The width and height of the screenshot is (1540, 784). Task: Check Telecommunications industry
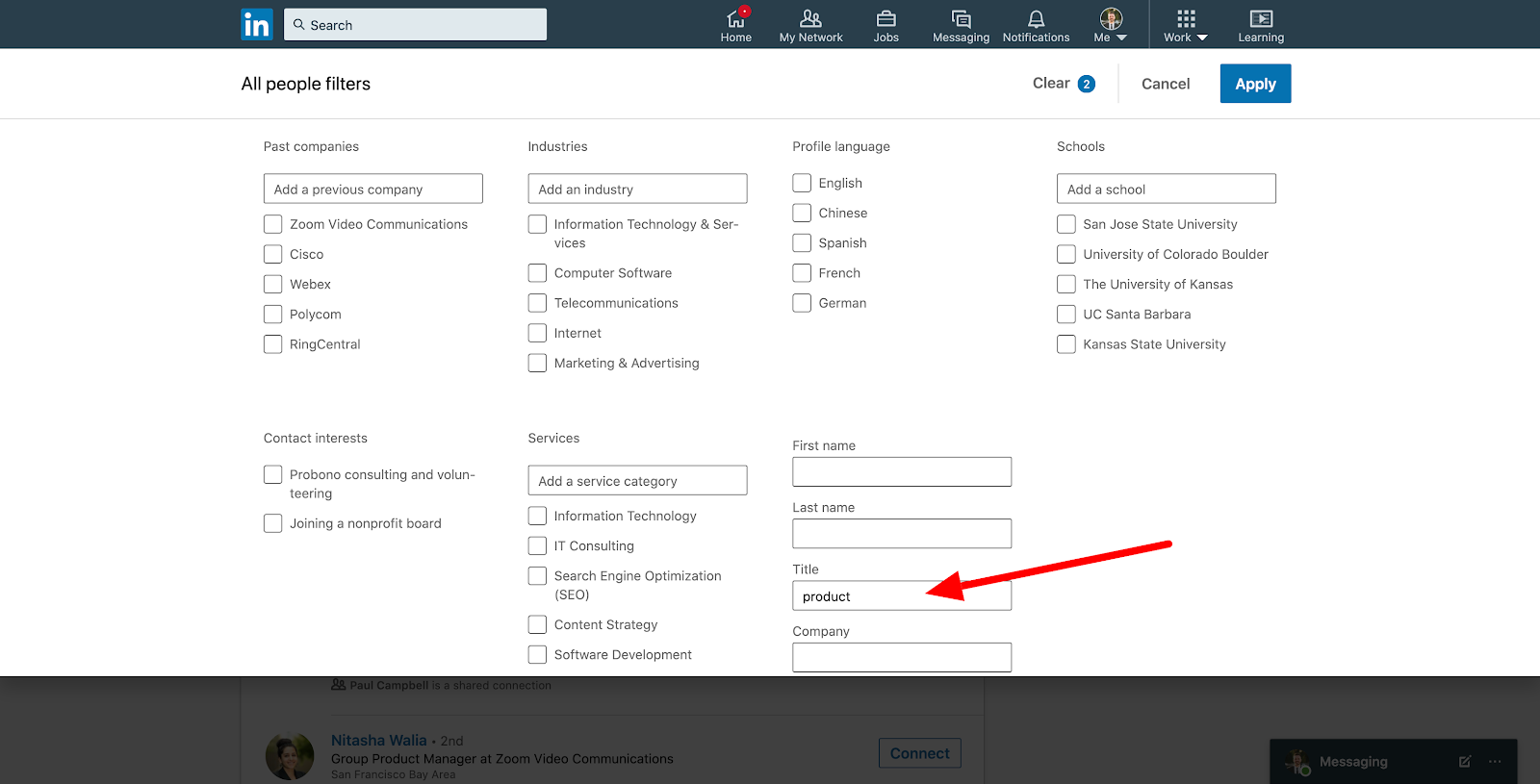537,303
